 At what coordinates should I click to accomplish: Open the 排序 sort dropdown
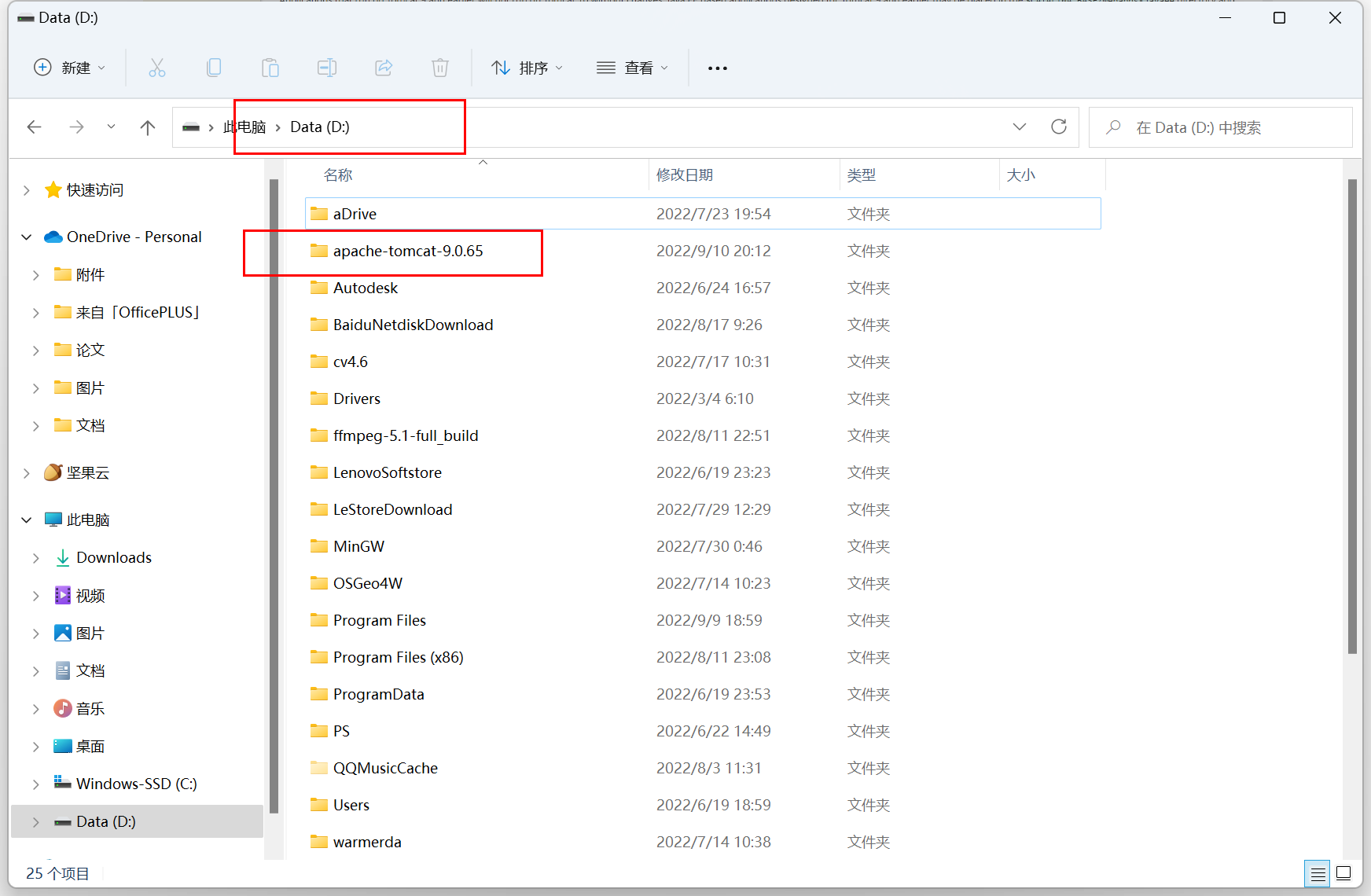coord(527,68)
